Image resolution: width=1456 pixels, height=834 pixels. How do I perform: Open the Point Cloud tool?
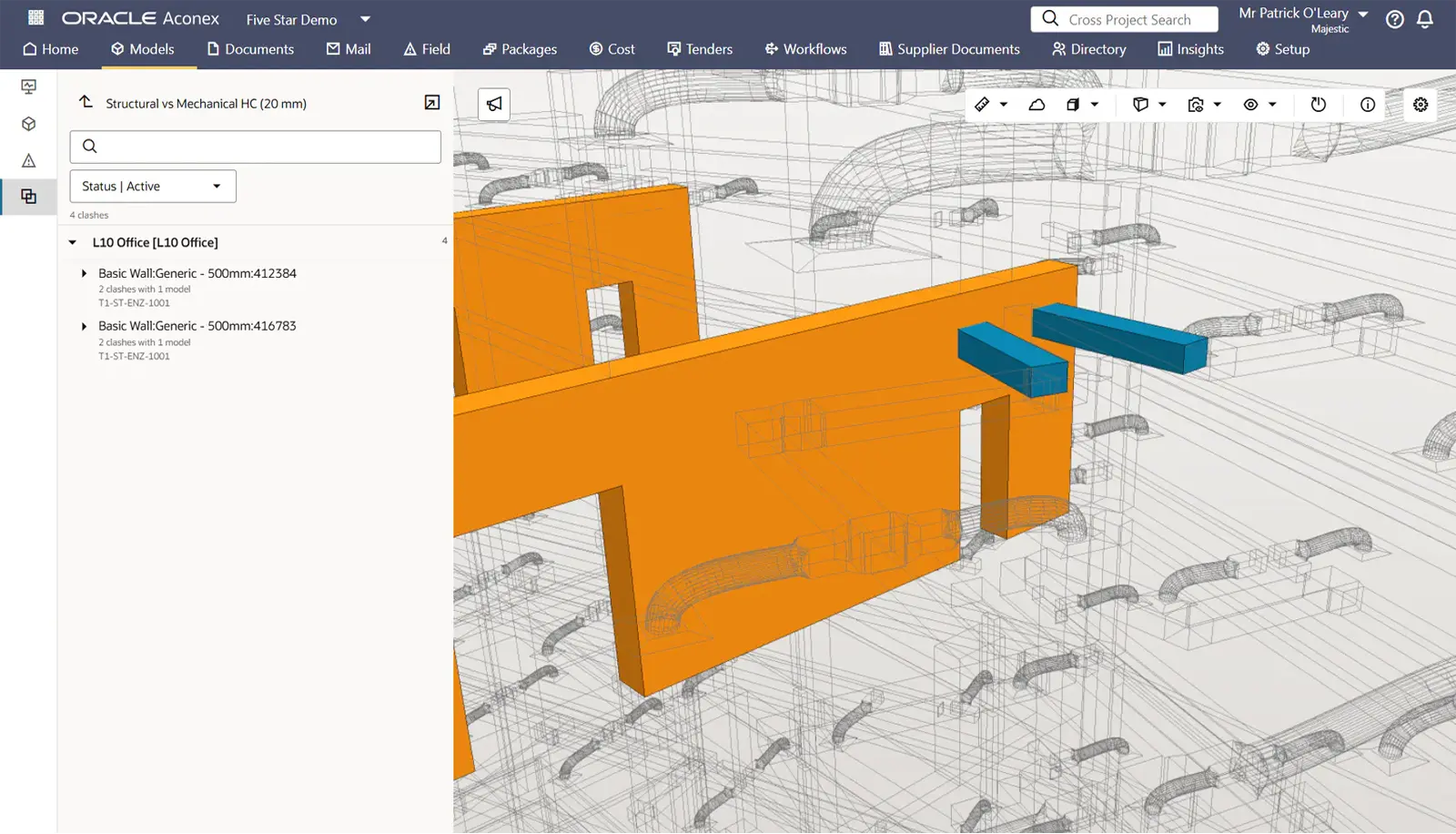click(1036, 104)
